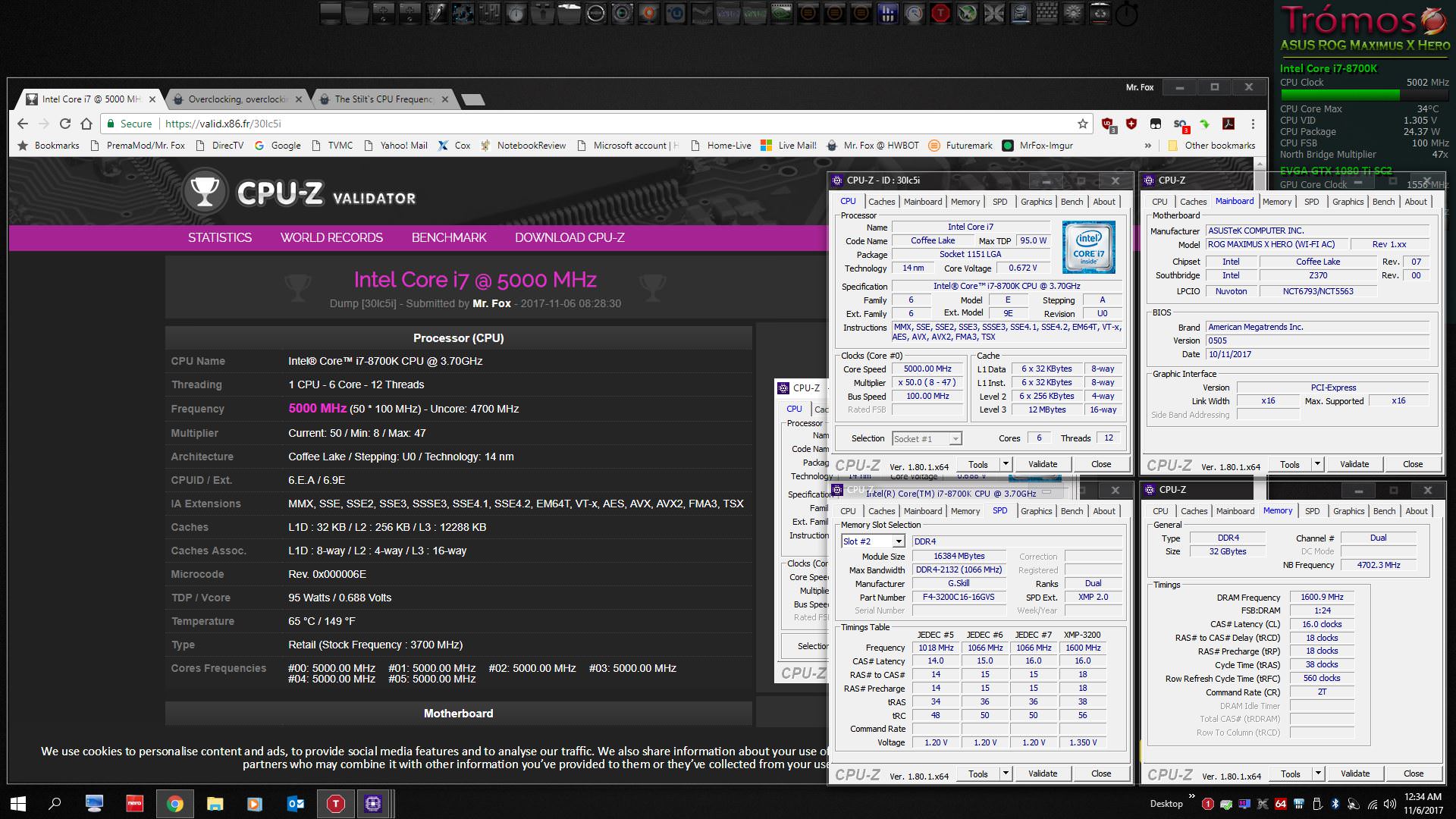
Task: Click Validate in CPU-Z ID window
Action: 1043,464
